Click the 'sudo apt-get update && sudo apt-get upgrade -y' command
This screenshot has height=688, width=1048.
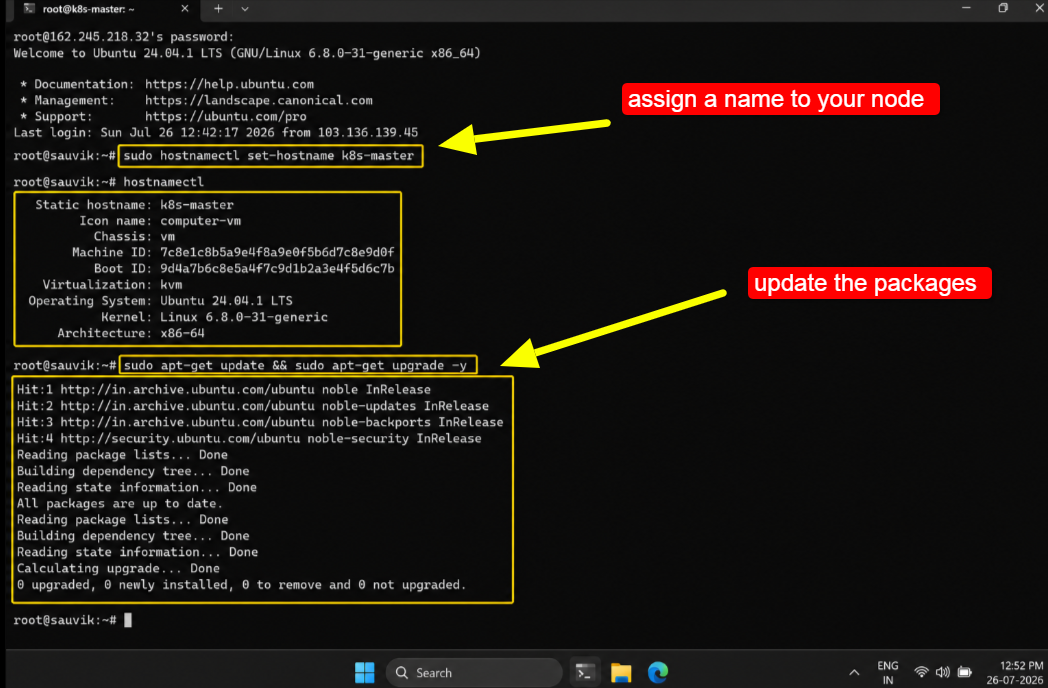[x=295, y=366]
